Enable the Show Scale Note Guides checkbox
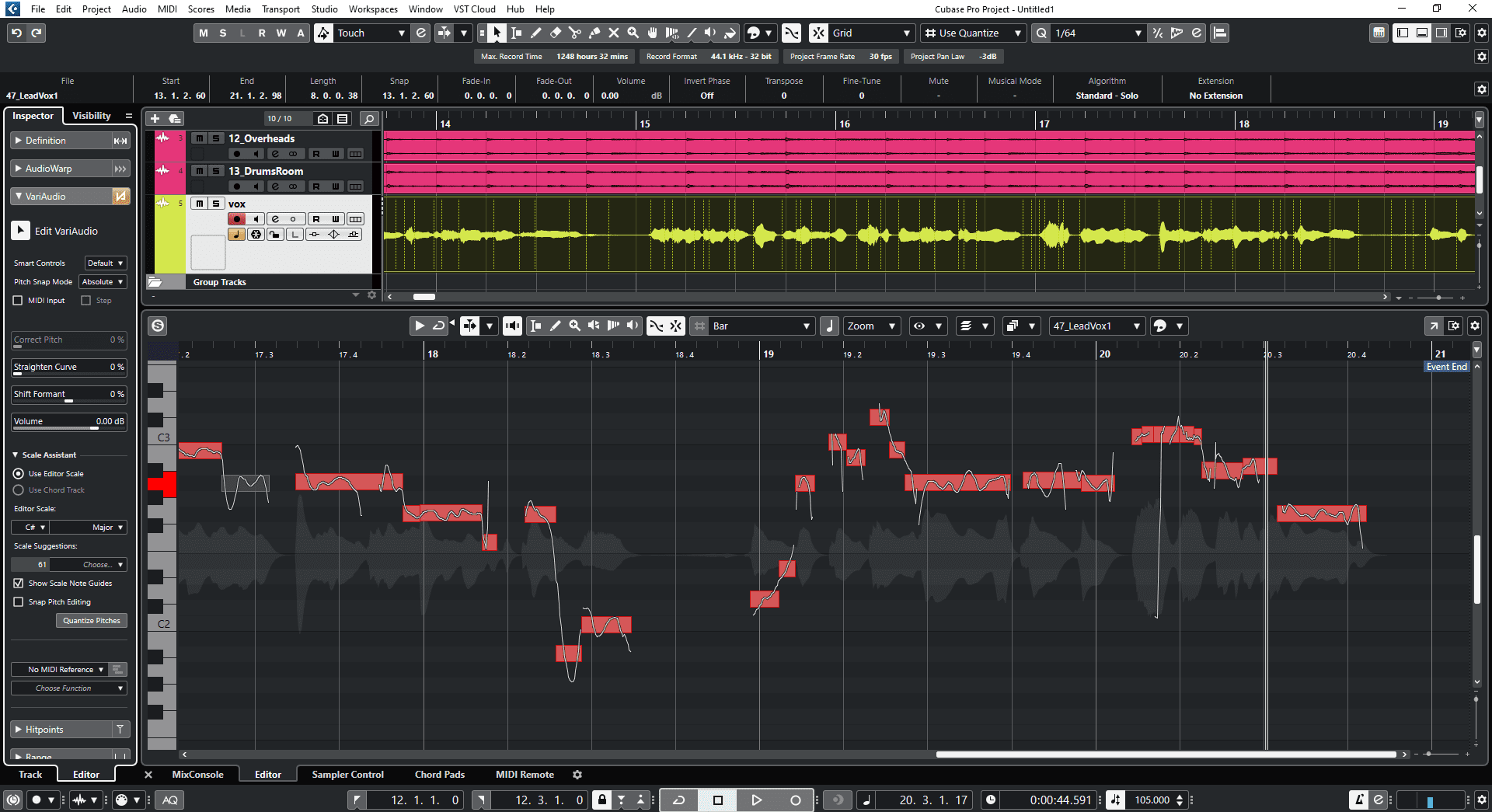This screenshot has width=1492, height=812. click(17, 583)
